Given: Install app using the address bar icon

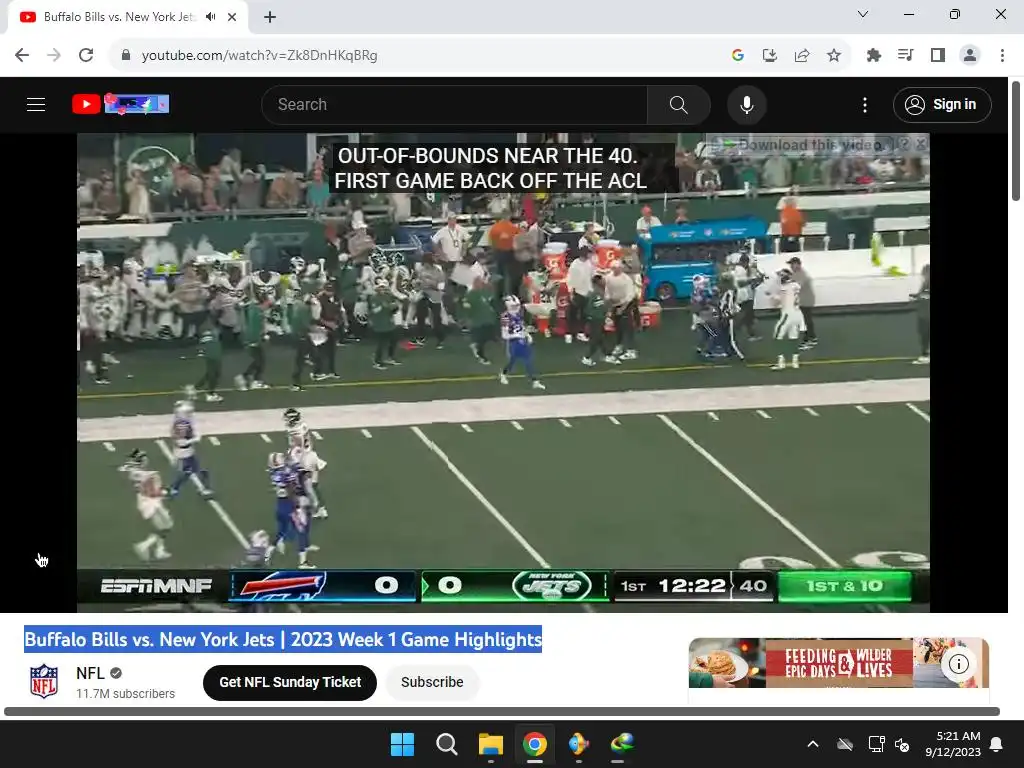Looking at the screenshot, I should pyautogui.click(x=770, y=56).
